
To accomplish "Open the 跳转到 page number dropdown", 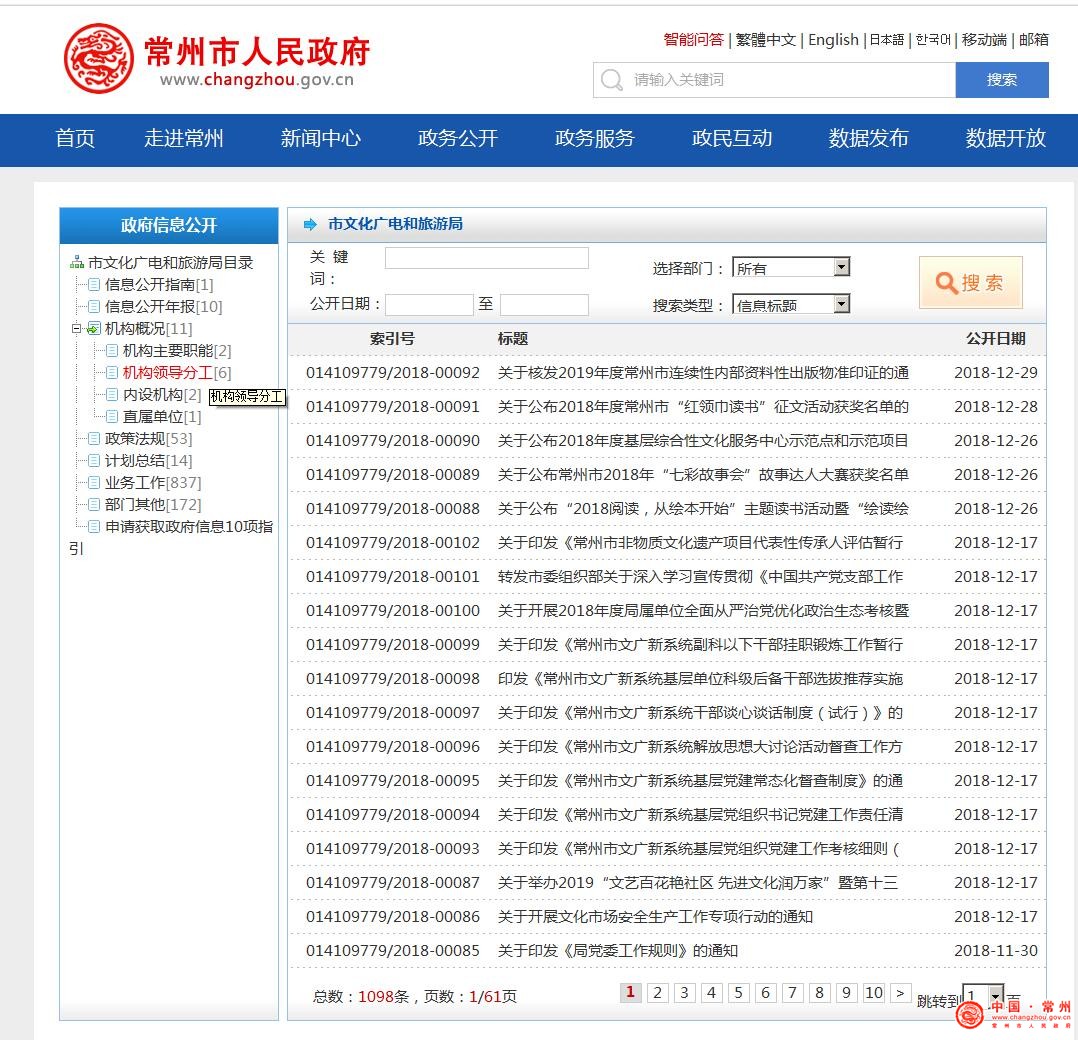I will click(995, 995).
